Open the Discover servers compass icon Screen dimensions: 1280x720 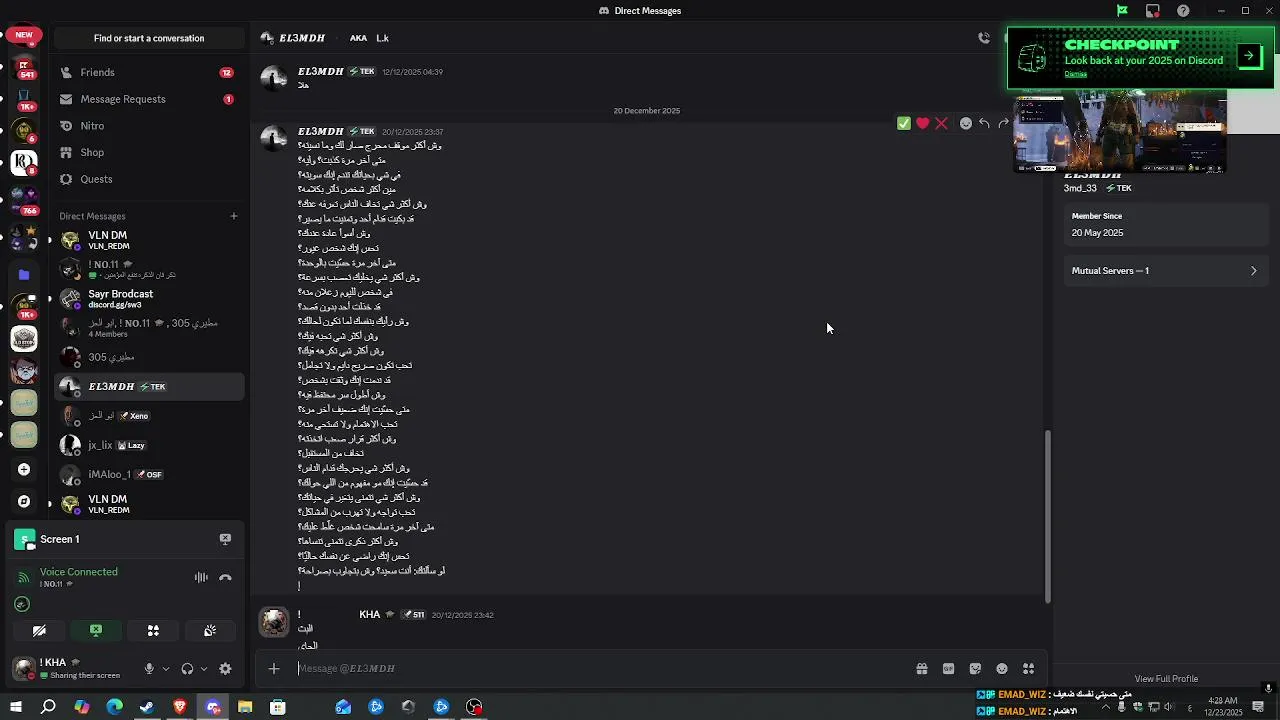coord(24,501)
